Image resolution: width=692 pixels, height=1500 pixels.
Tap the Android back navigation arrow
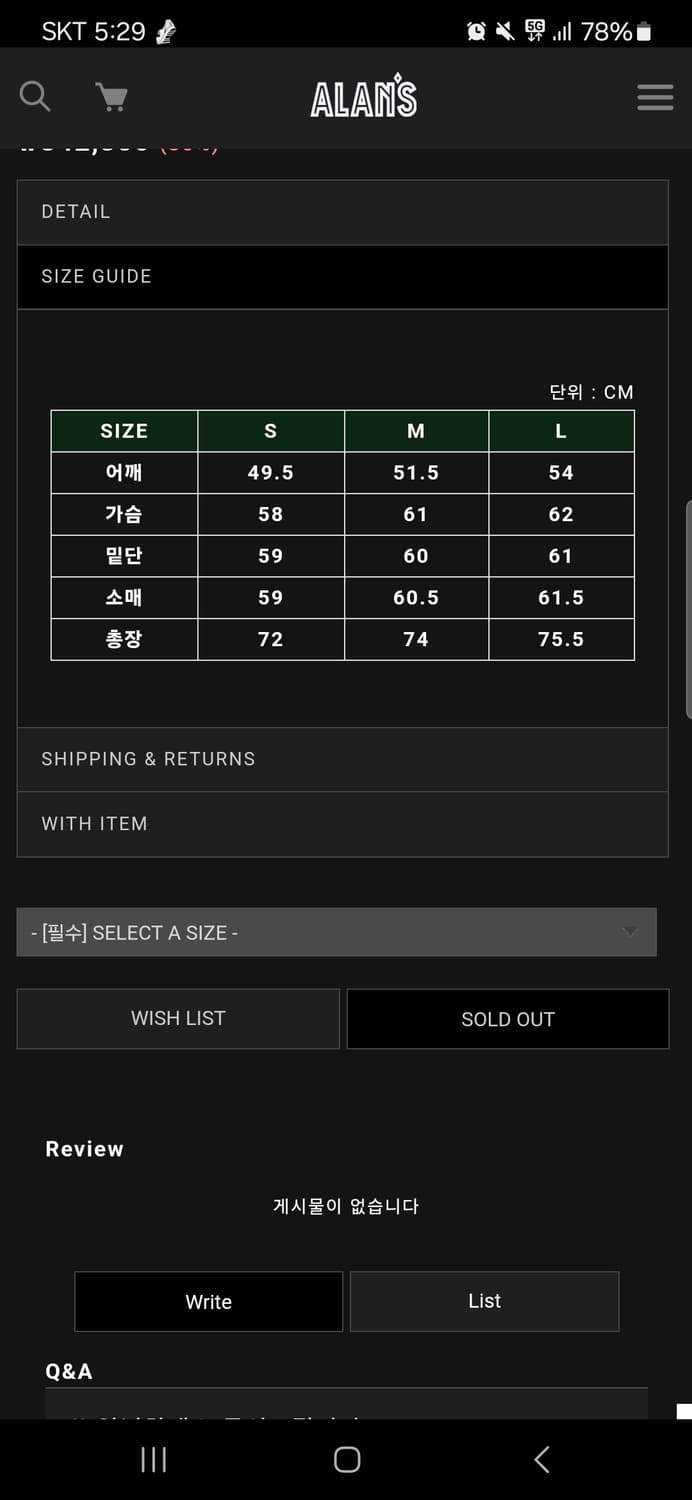[x=541, y=1459]
